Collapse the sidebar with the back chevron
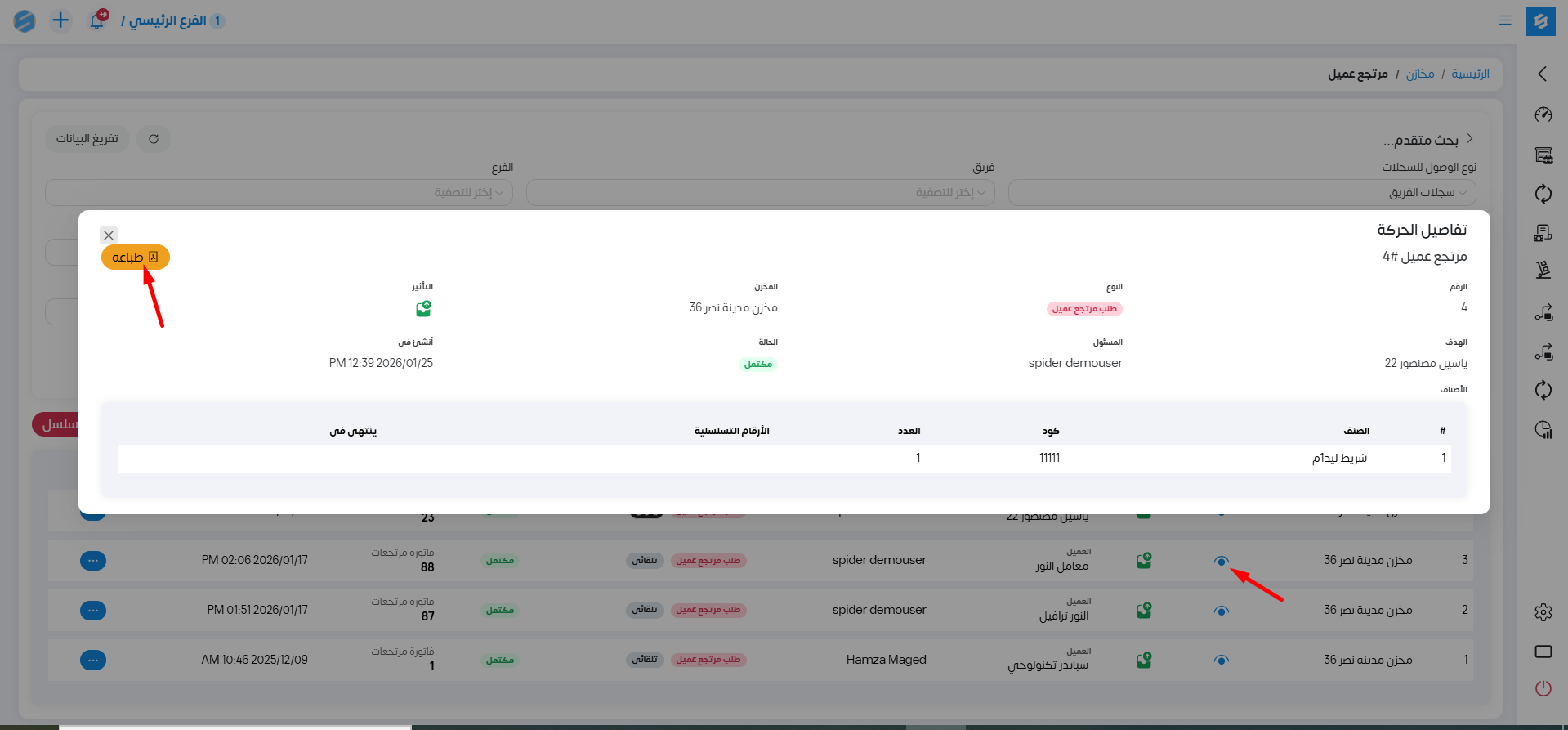1568x730 pixels. coord(1543,74)
